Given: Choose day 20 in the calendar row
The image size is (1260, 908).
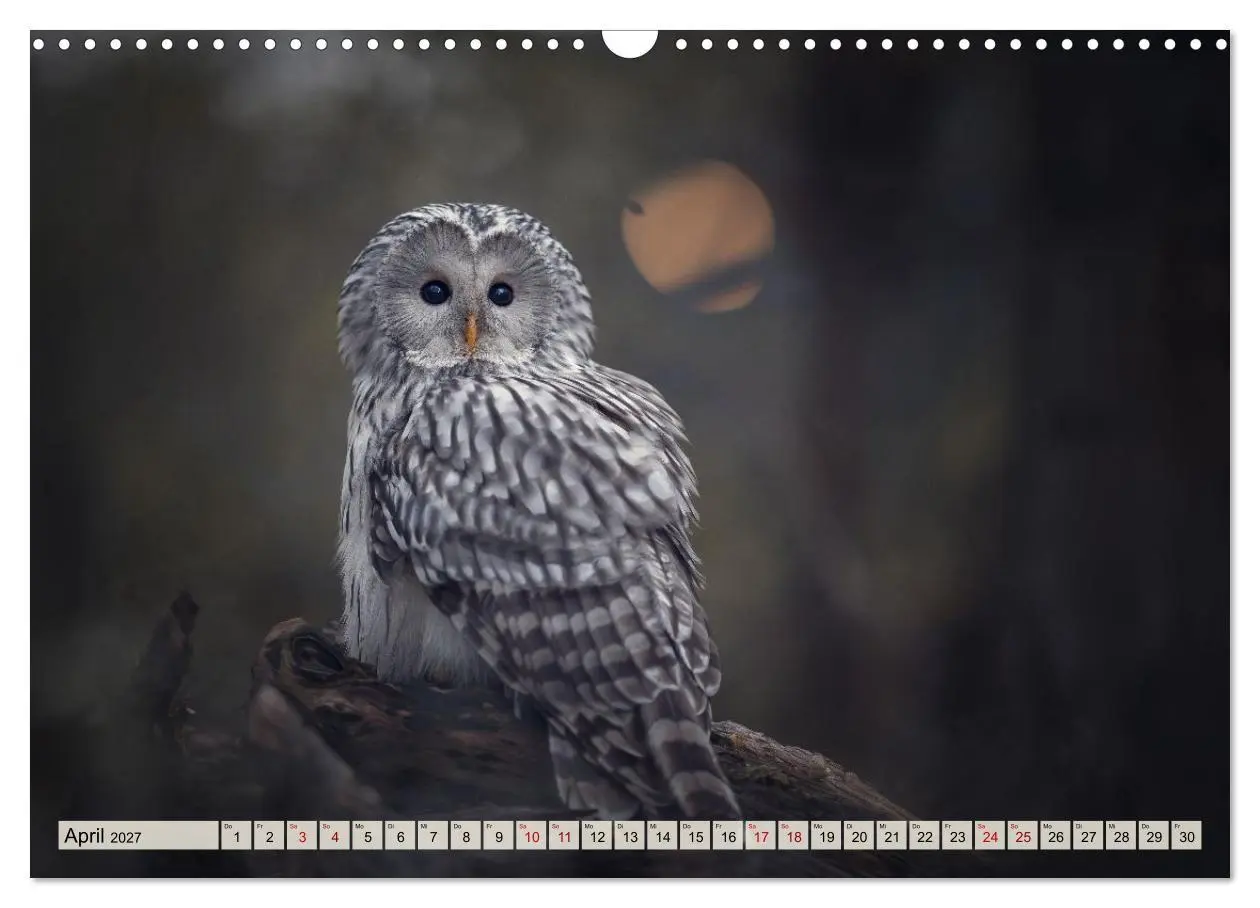Looking at the screenshot, I should coord(858,836).
